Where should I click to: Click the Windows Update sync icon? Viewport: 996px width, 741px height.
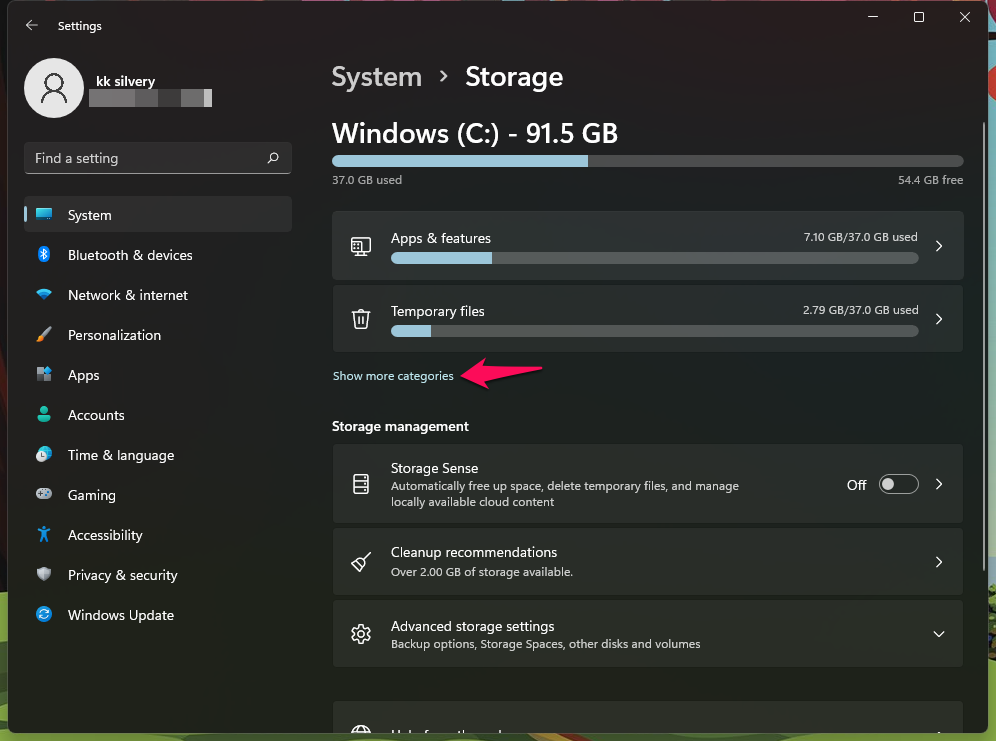click(x=44, y=614)
